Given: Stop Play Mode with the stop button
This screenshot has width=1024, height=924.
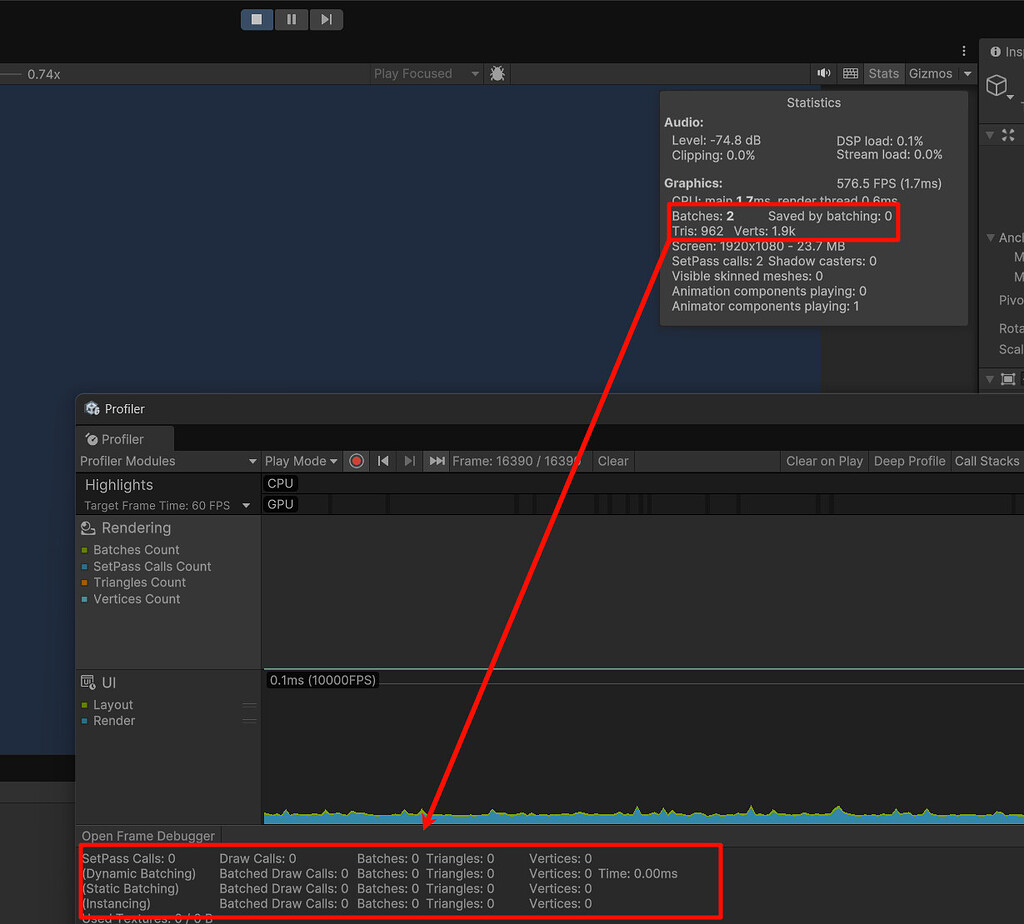Looking at the screenshot, I should (x=256, y=19).
